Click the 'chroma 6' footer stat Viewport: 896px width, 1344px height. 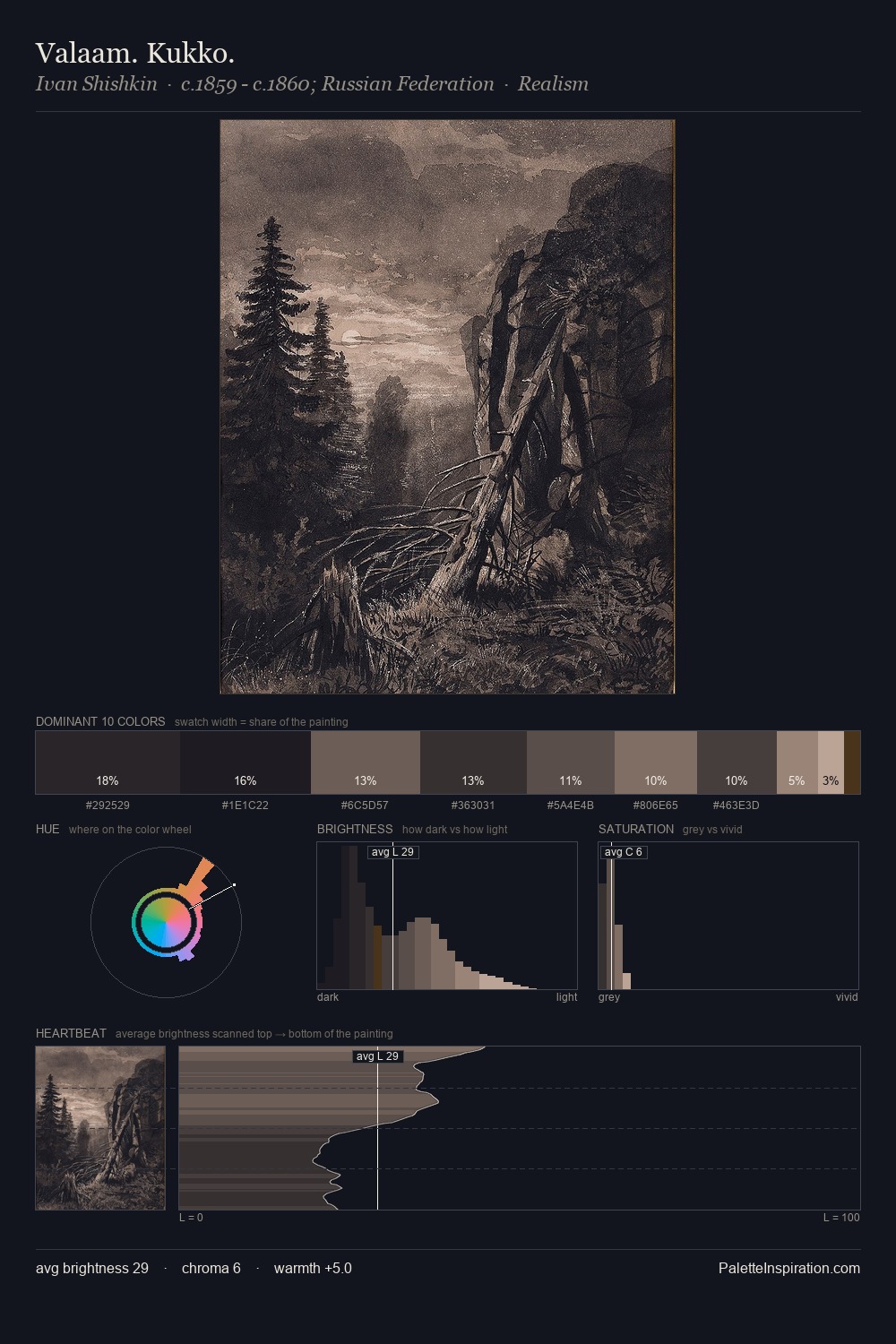[x=211, y=1268]
